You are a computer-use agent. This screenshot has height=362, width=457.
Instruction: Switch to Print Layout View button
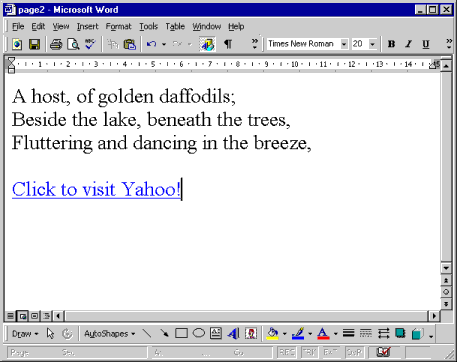tap(34, 316)
